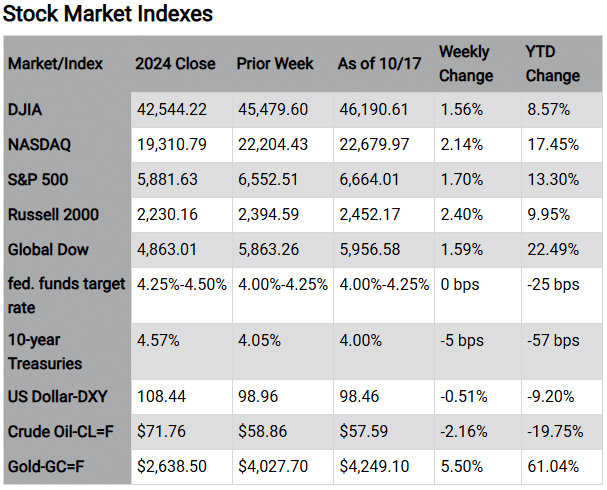Image resolution: width=607 pixels, height=490 pixels.
Task: Click the YTD Change column header
Action: [x=552, y=62]
